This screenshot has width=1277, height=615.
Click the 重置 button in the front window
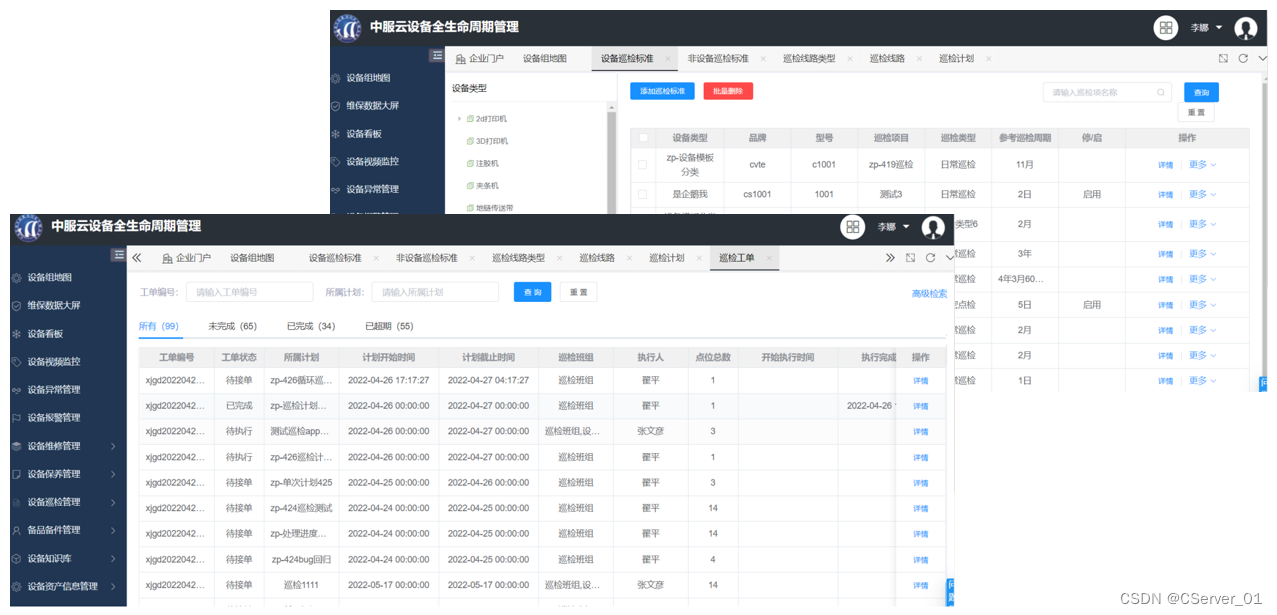point(578,292)
